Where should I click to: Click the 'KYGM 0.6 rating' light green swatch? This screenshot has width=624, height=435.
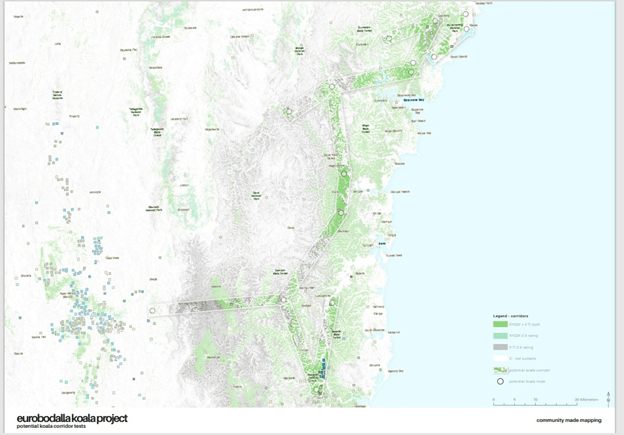(500, 336)
